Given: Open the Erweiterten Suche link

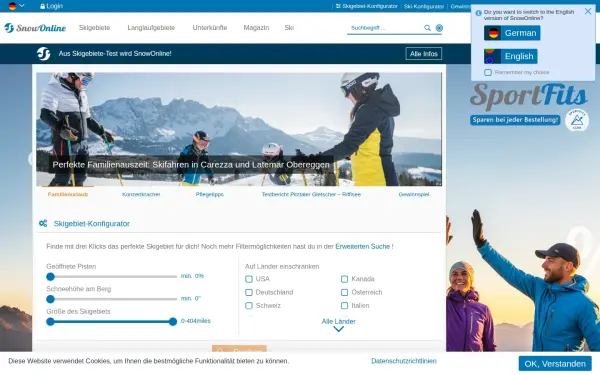Looking at the screenshot, I should tap(362, 246).
